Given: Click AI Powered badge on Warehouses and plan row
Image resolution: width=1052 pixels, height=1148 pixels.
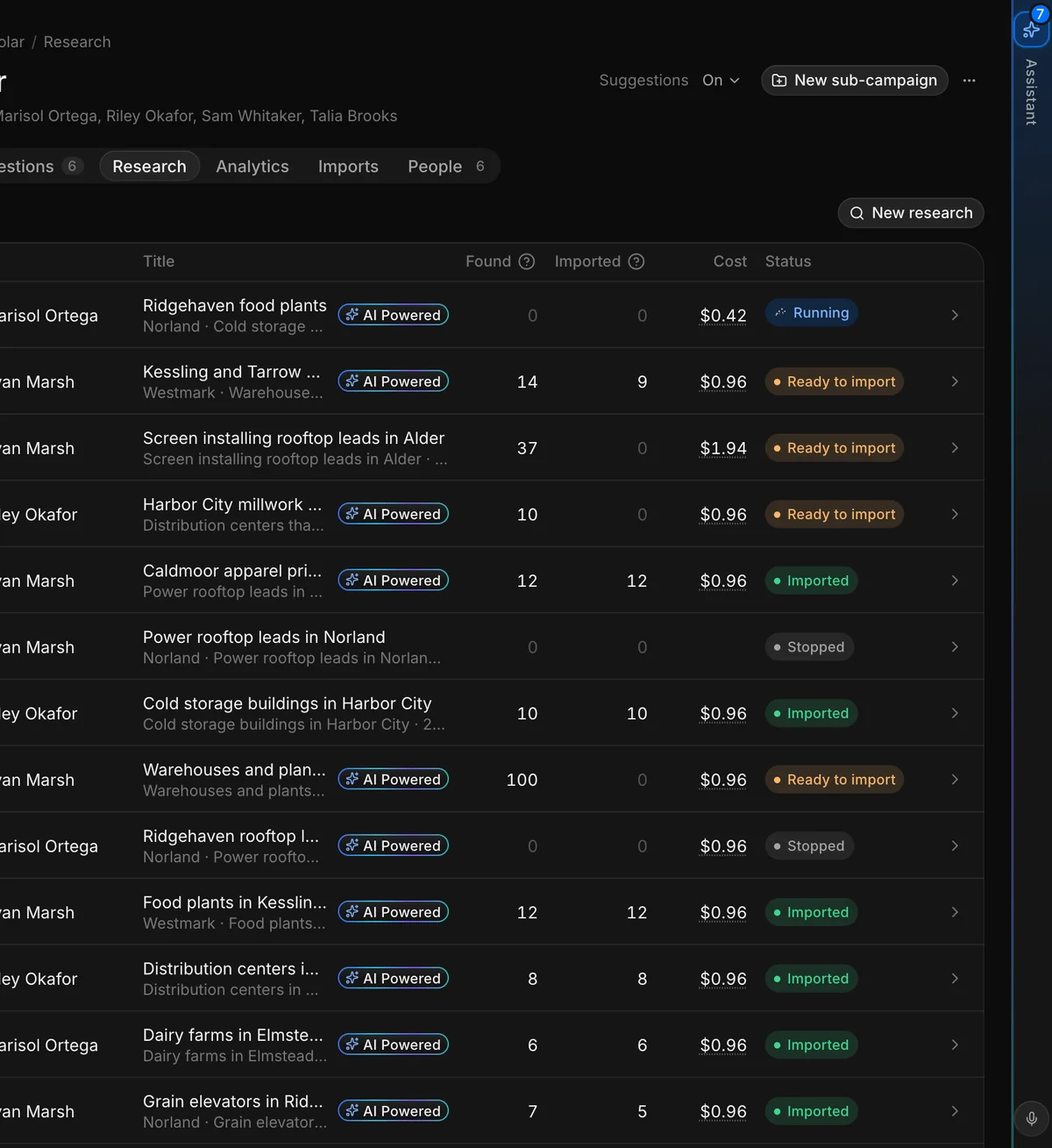Looking at the screenshot, I should [394, 780].
